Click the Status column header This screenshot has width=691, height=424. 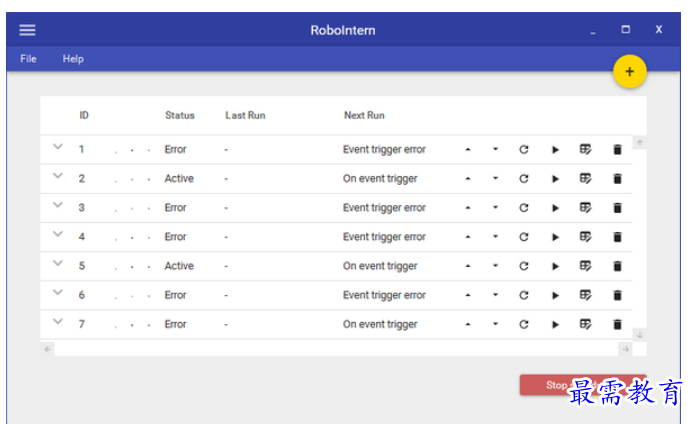(x=180, y=115)
